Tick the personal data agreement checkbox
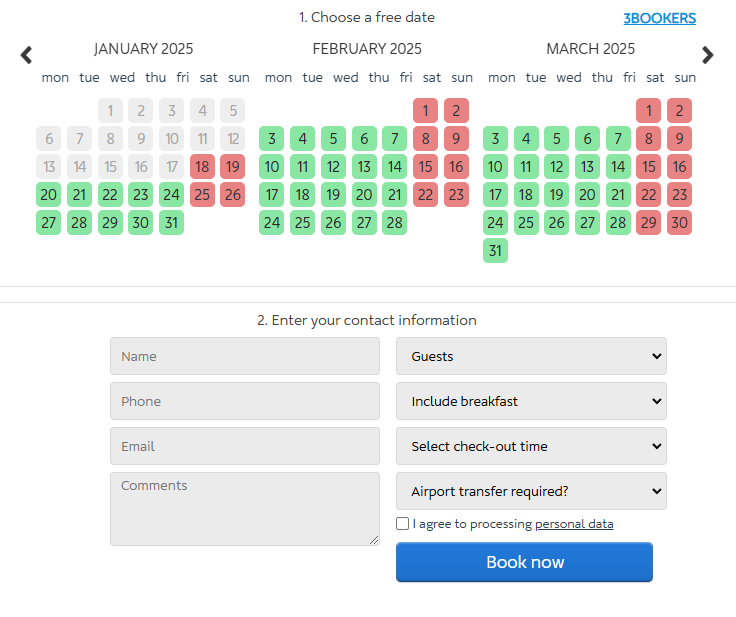The image size is (736, 617). pyautogui.click(x=402, y=524)
